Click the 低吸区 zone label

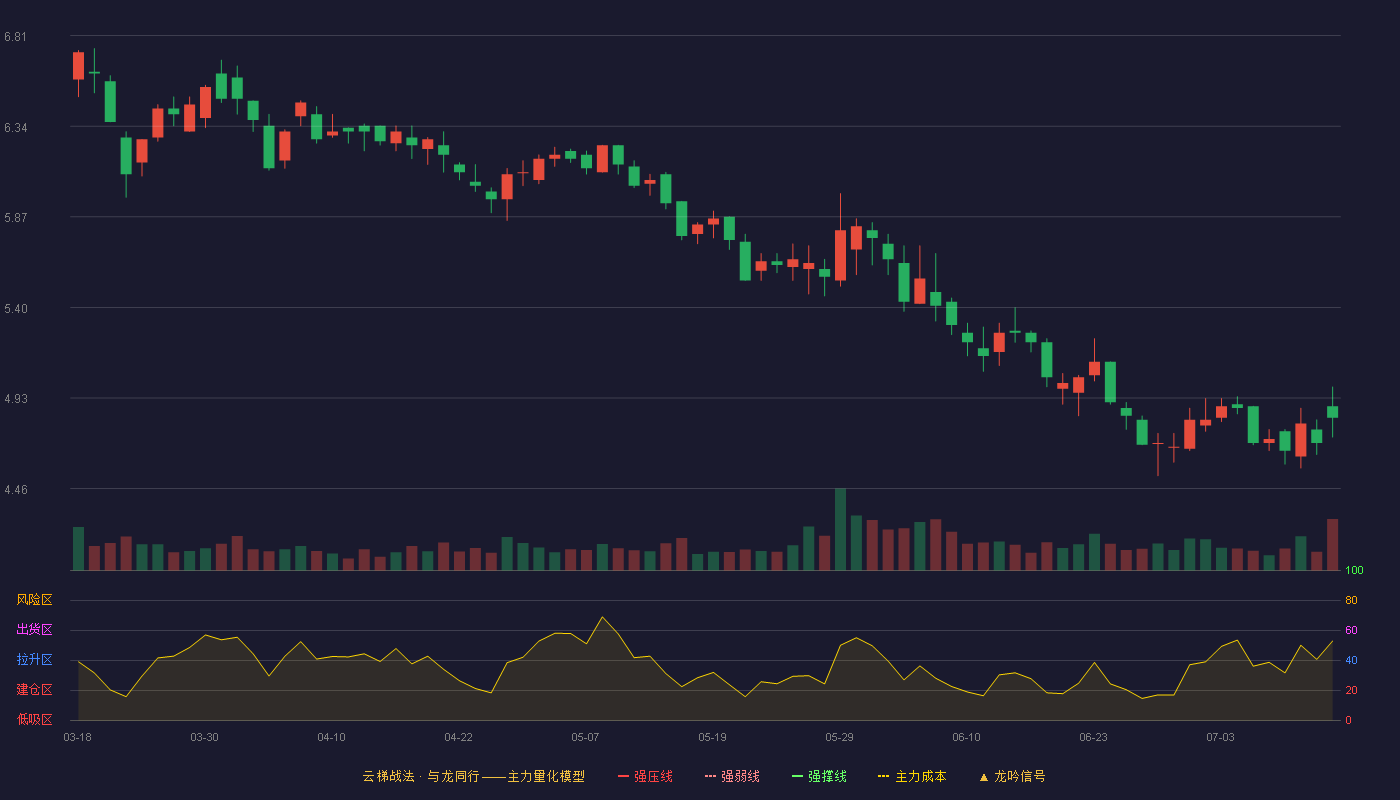pos(34,720)
